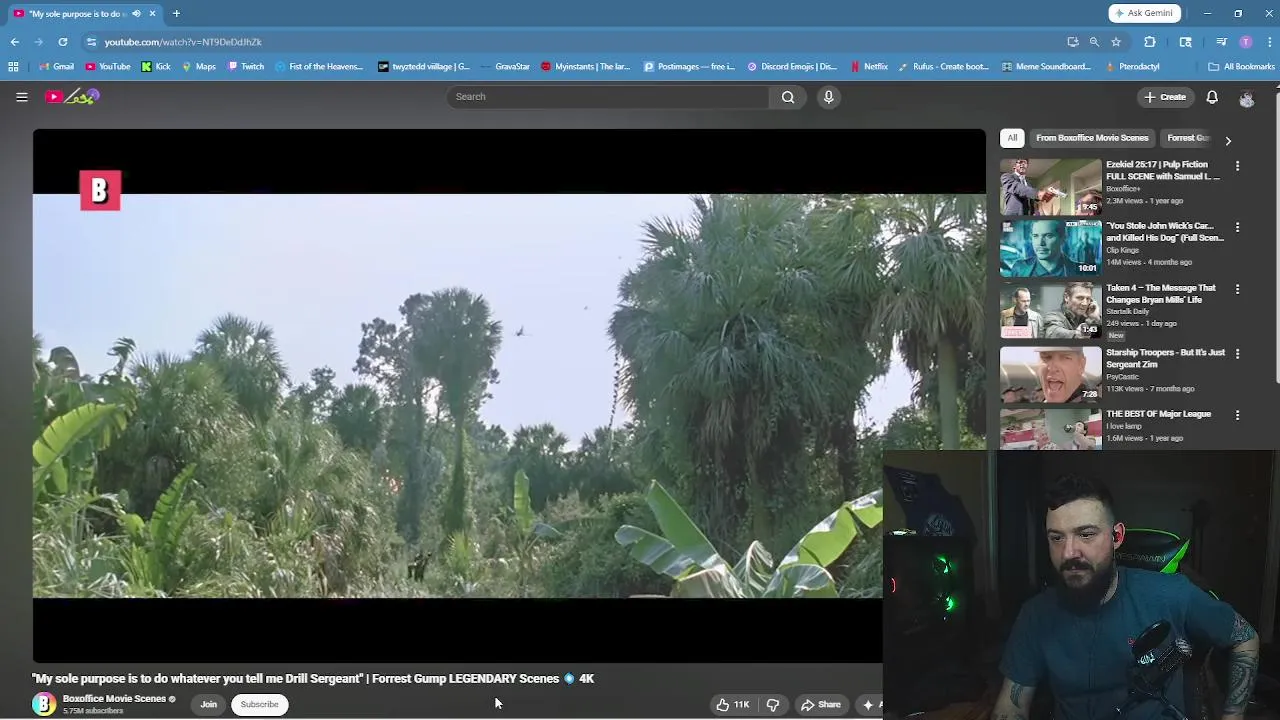Screen dimensions: 1280x720
Task: Open the install or cast icon in address bar
Action: (x=1073, y=42)
